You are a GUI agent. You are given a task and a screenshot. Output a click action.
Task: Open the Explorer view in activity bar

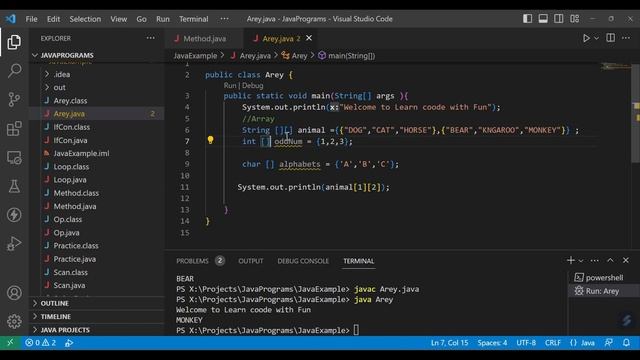(14, 42)
